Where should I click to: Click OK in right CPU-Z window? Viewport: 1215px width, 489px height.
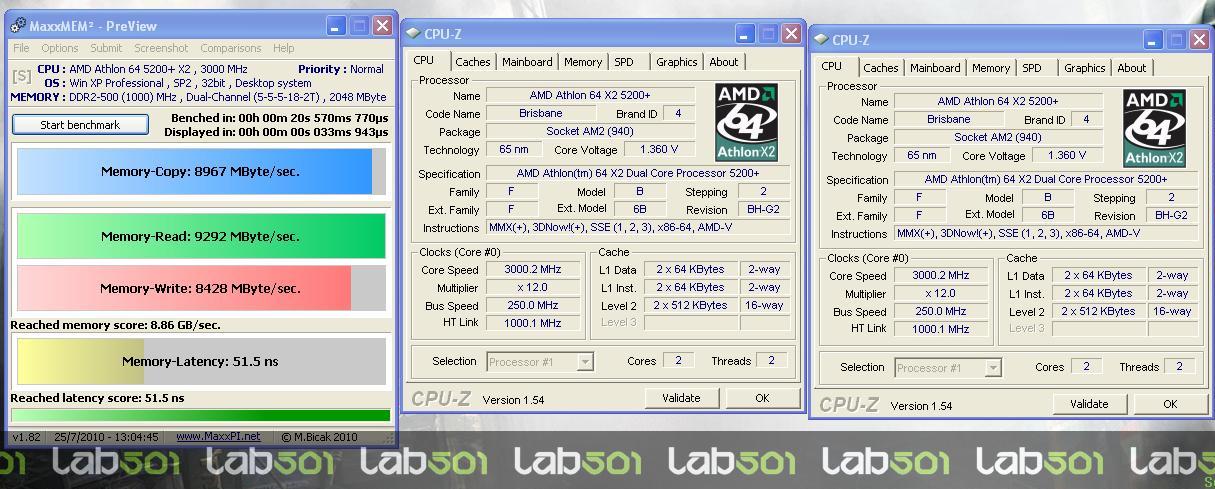click(x=1170, y=404)
